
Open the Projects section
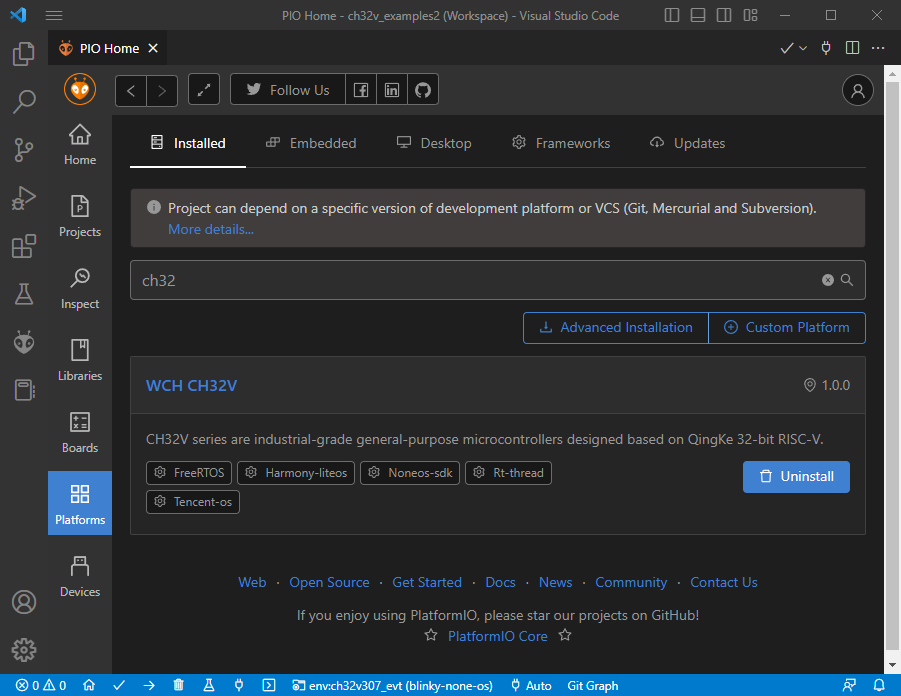pyautogui.click(x=80, y=217)
